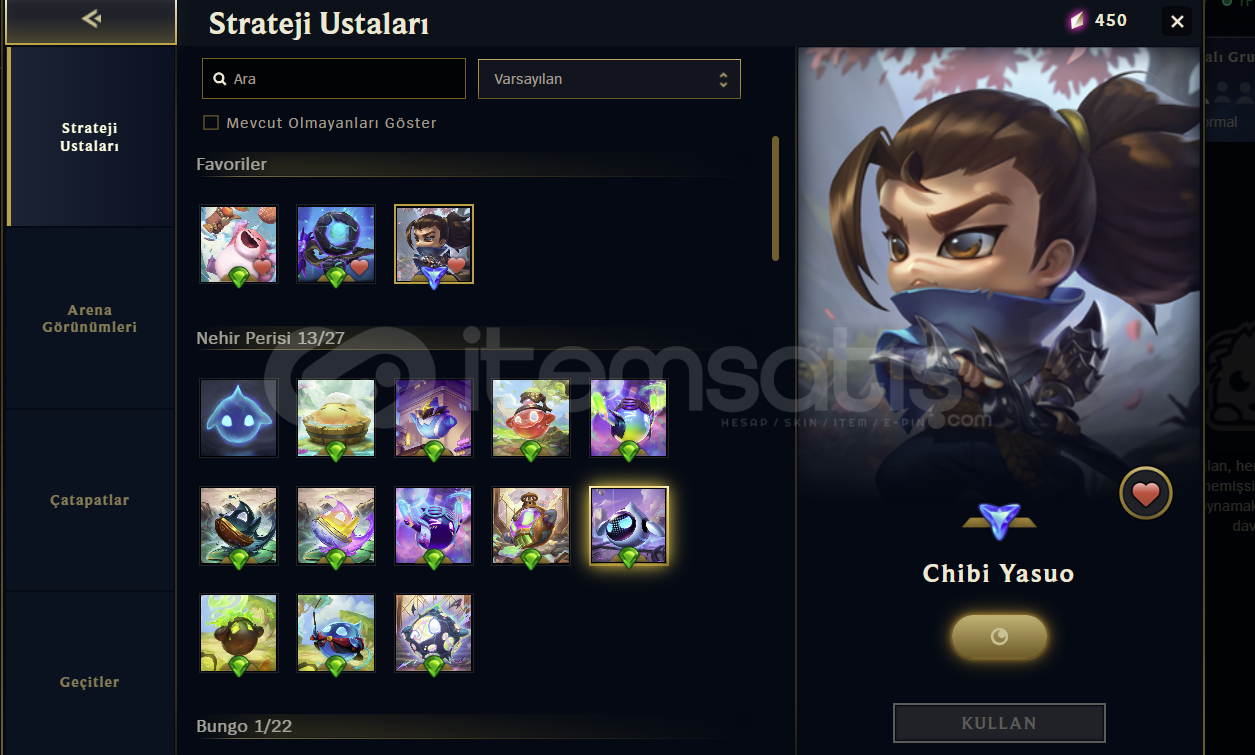Open the Varsayılan sort dropdown

609,79
